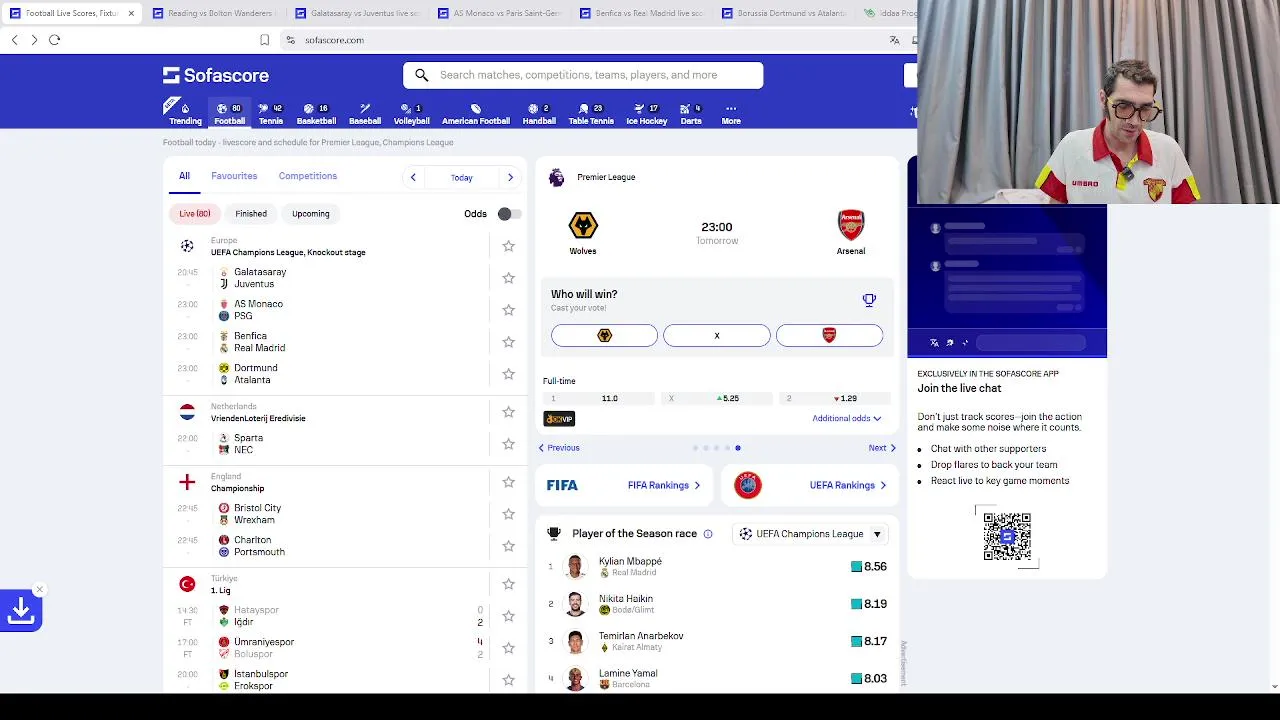This screenshot has width=1280, height=720.
Task: Vote for Wolves to win
Action: 604,335
